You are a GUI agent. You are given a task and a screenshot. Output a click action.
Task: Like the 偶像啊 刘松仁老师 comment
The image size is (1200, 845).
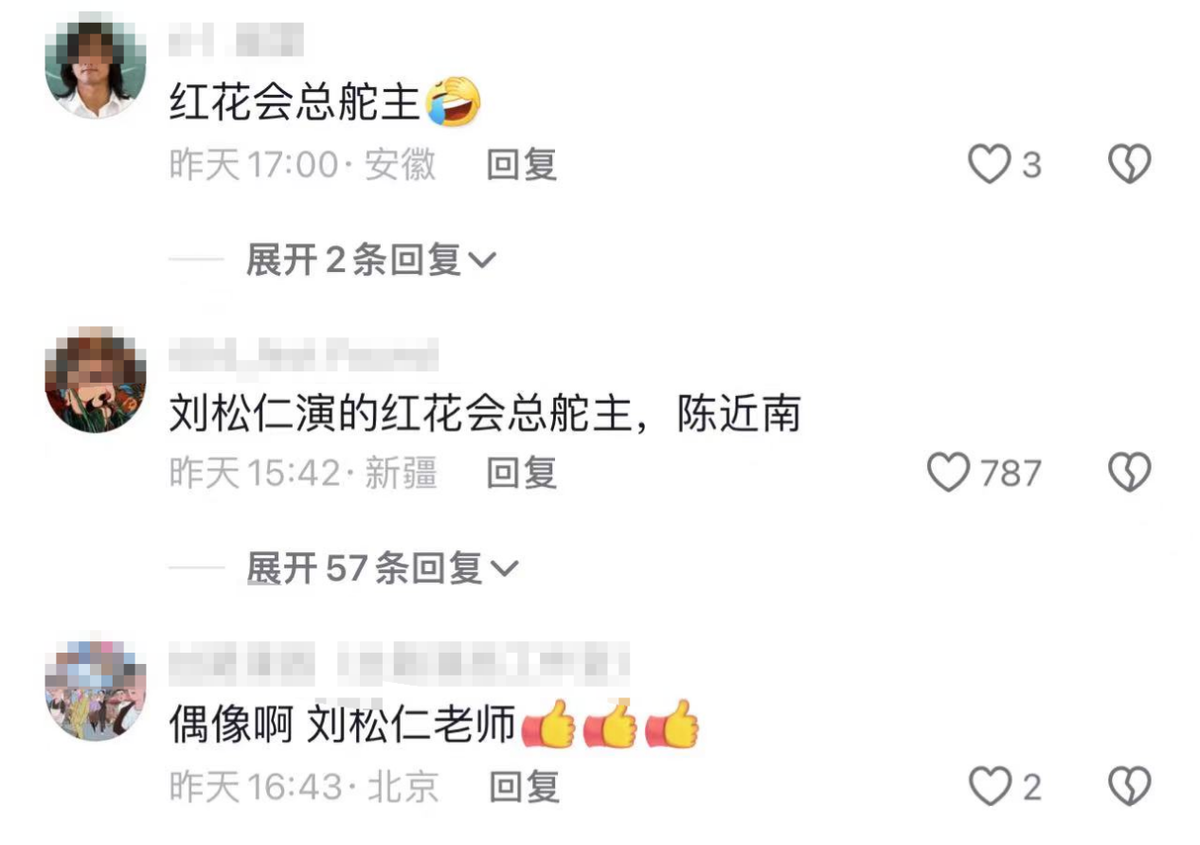pyautogui.click(x=990, y=787)
